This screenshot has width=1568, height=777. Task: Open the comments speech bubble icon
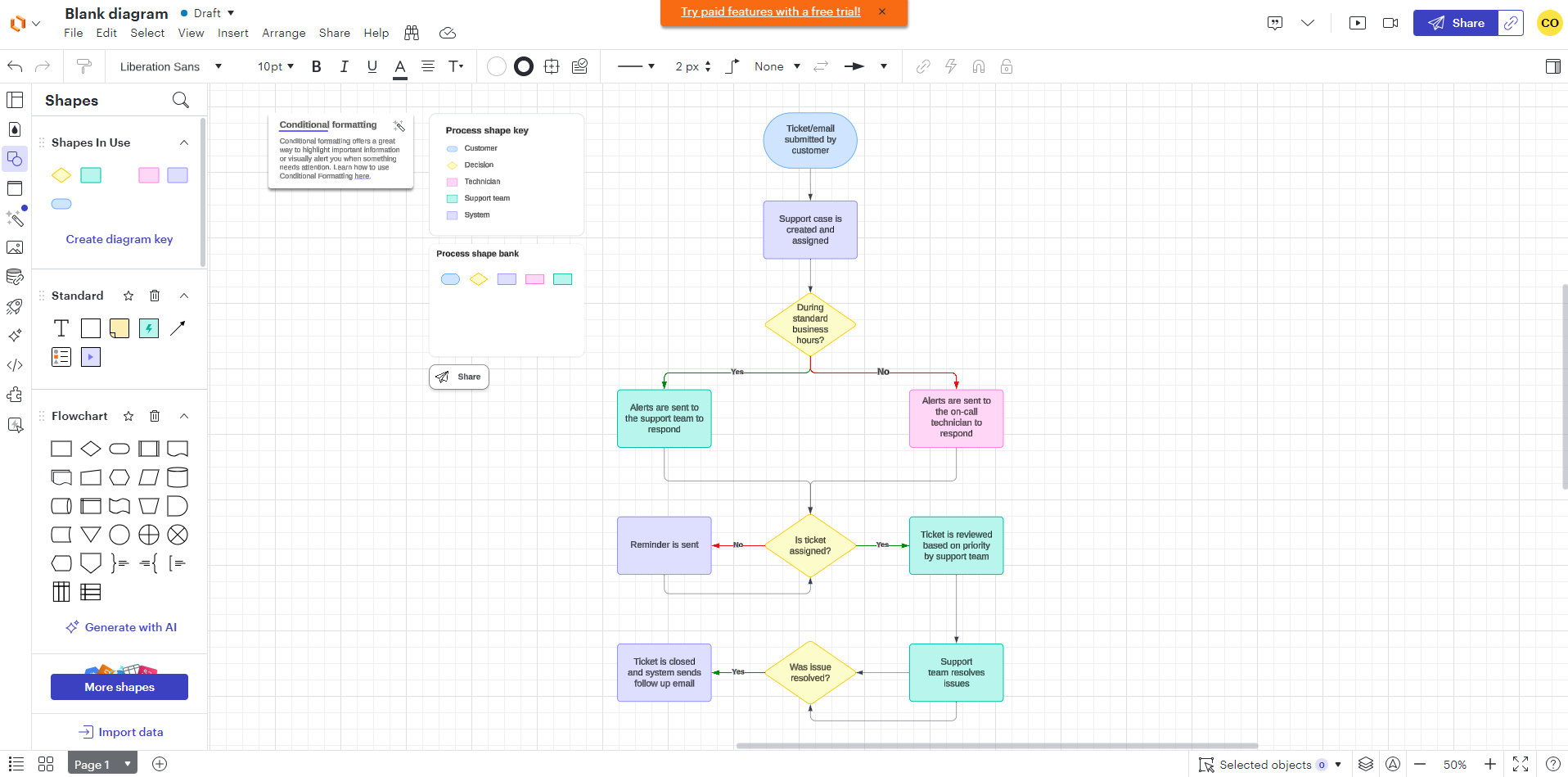(1275, 23)
